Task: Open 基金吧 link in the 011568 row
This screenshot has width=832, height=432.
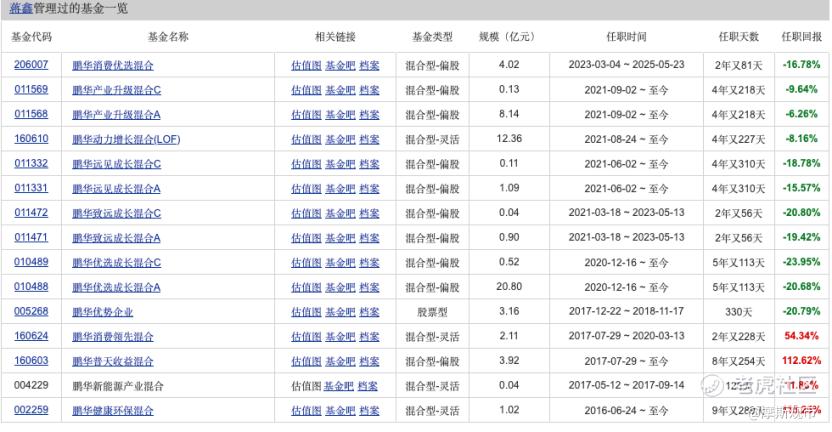Action: point(340,115)
